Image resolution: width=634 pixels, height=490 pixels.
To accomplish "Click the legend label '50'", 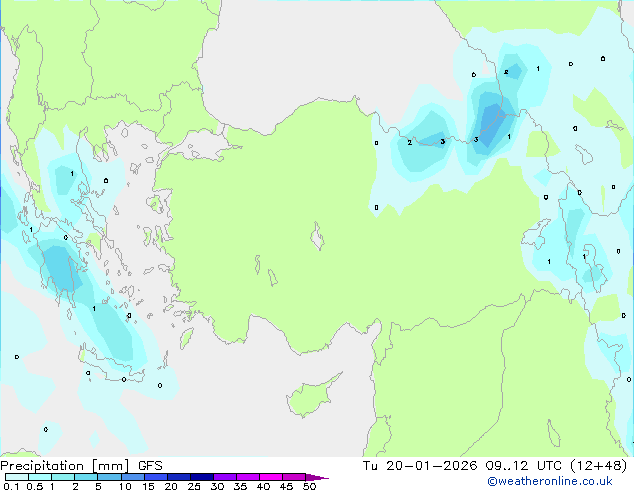I will click(309, 486).
